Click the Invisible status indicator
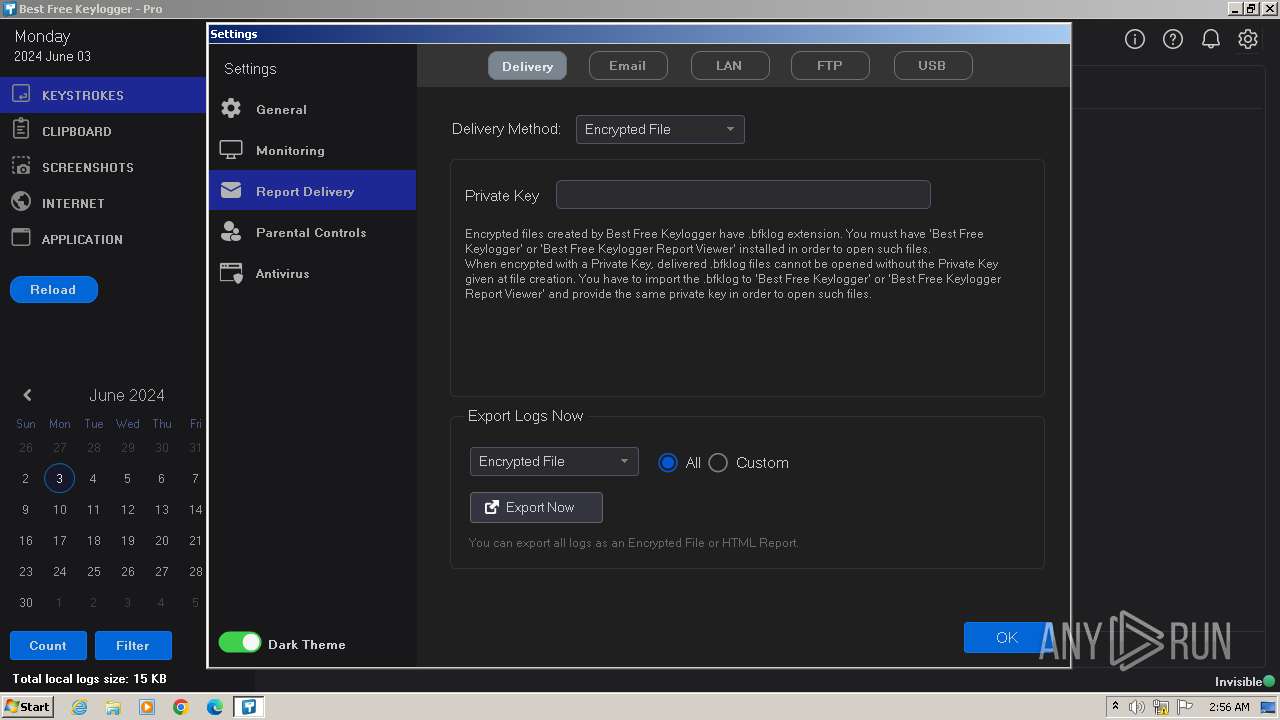The width and height of the screenshot is (1280, 720). pos(1245,682)
